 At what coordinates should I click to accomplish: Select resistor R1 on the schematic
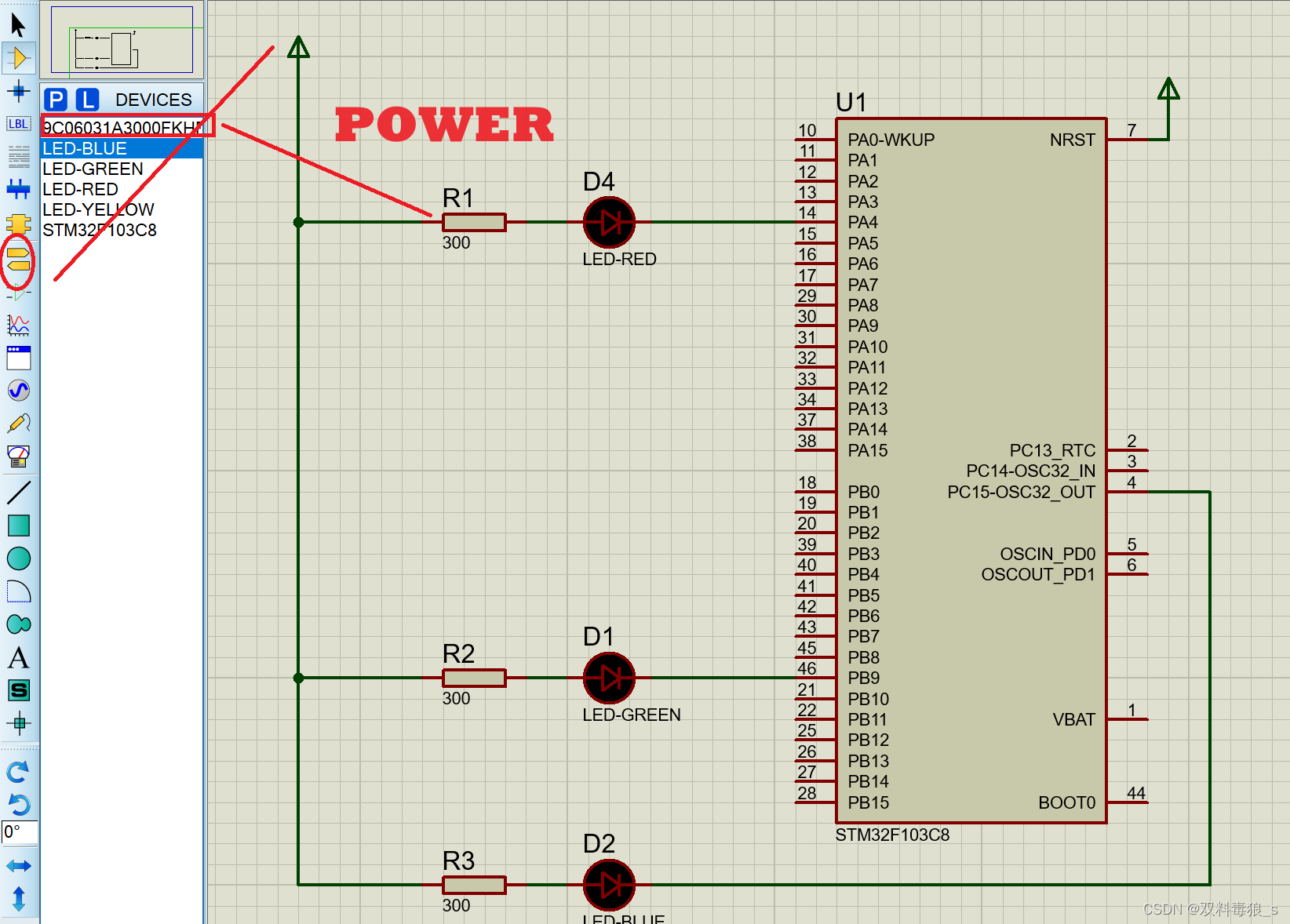pyautogui.click(x=474, y=222)
